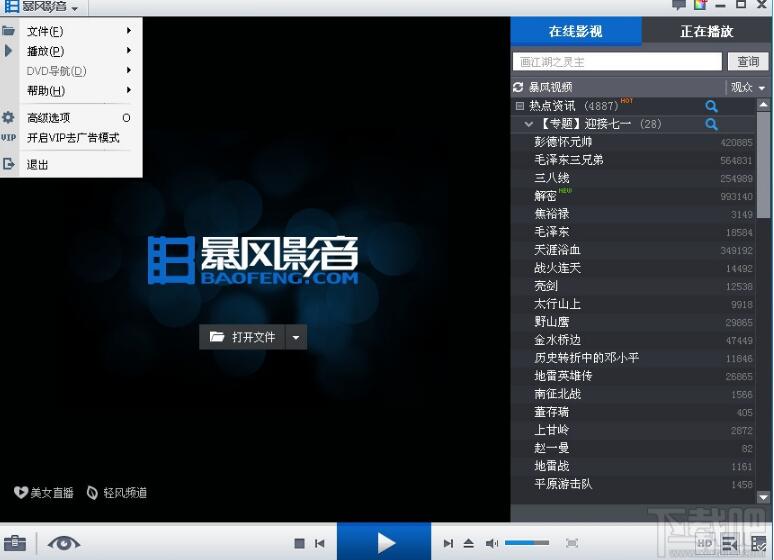Image resolution: width=774 pixels, height=560 pixels.
Task: Select 南征北战 in the list
Action: click(633, 394)
